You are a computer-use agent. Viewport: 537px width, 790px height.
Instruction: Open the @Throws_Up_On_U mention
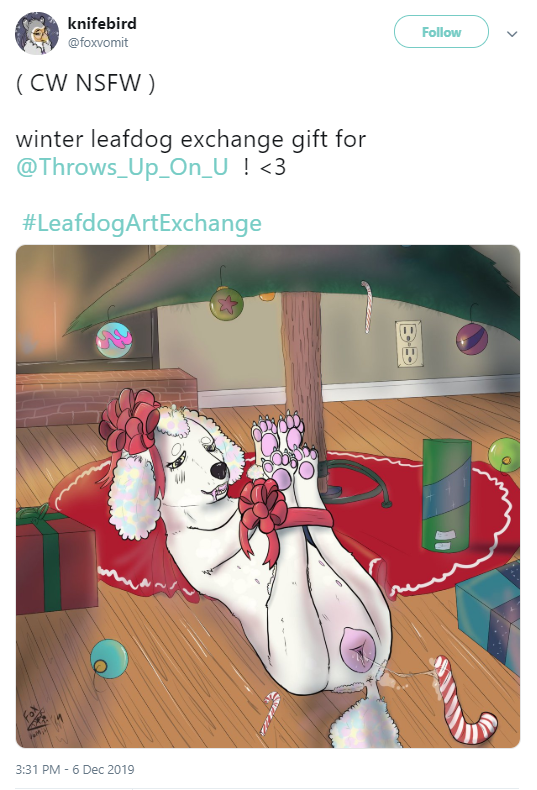tap(122, 167)
